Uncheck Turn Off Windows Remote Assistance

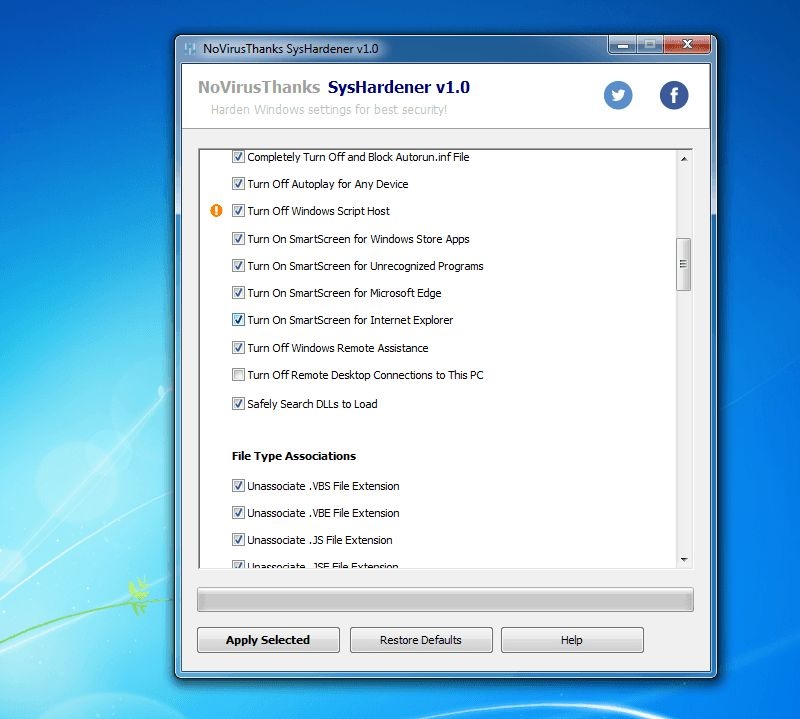pyautogui.click(x=238, y=348)
